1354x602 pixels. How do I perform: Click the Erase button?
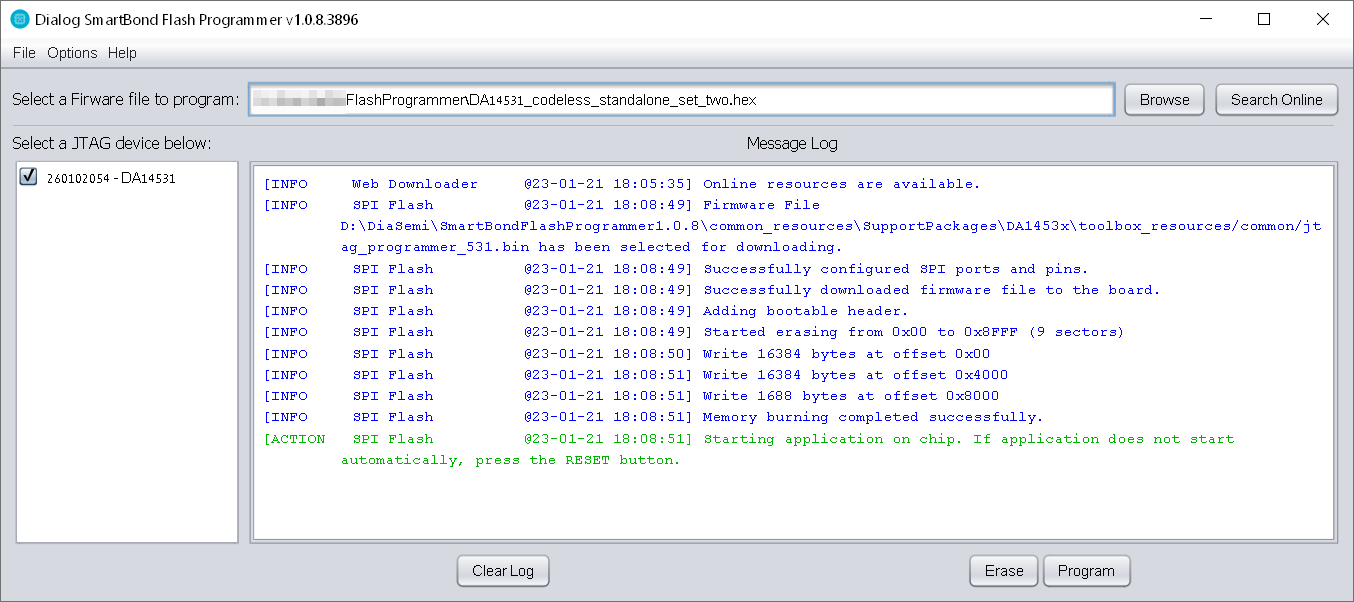tap(1004, 571)
